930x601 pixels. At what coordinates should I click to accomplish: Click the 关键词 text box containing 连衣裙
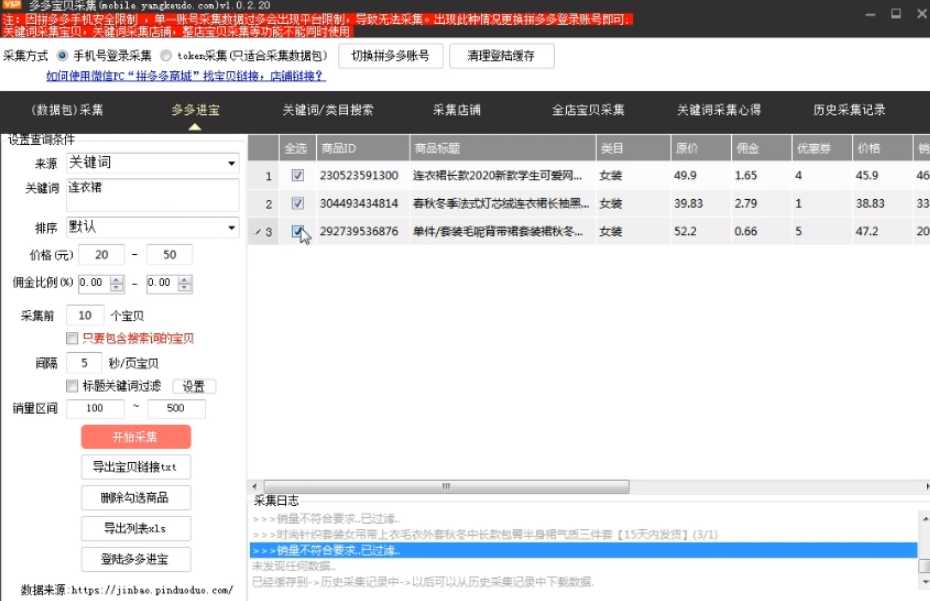coord(152,195)
